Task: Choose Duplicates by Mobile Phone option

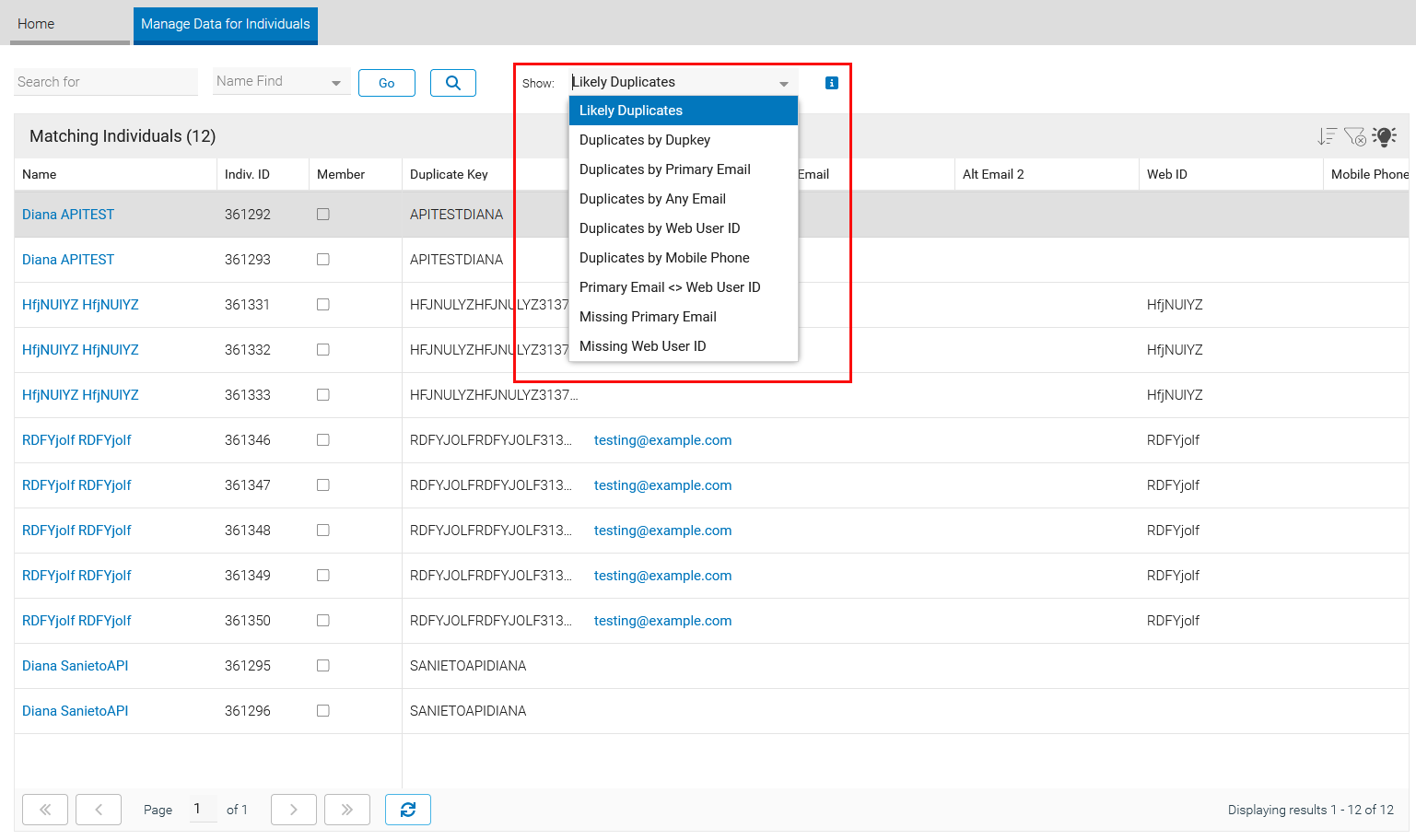Action: click(x=663, y=258)
